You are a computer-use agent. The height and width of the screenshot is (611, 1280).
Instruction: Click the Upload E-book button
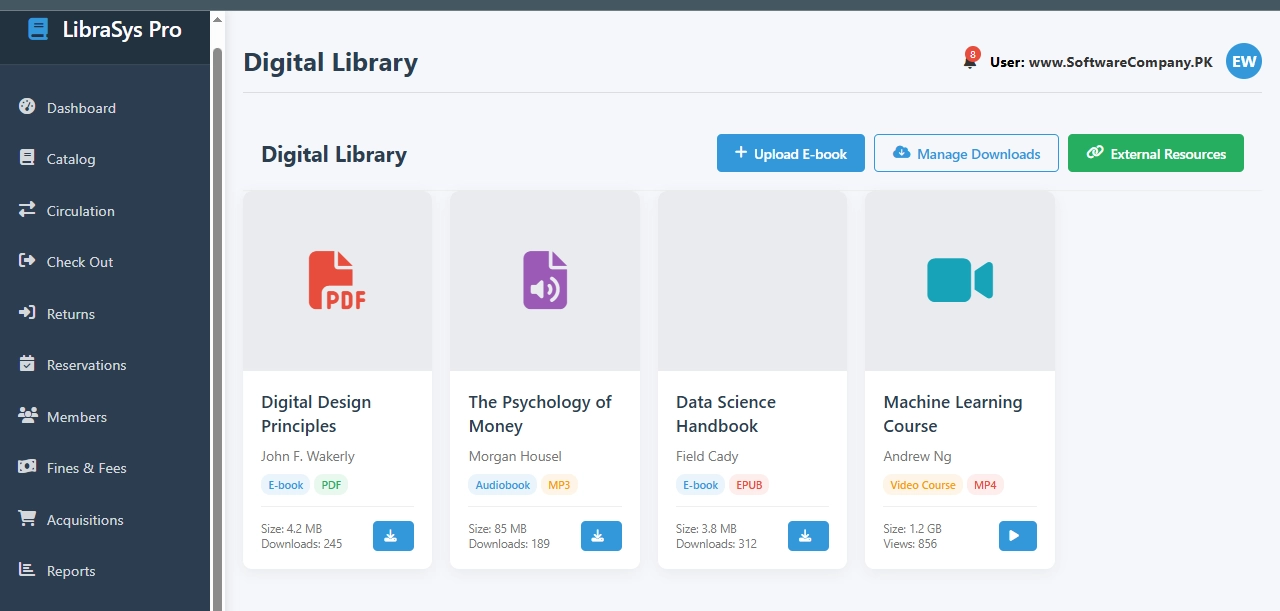pos(790,153)
